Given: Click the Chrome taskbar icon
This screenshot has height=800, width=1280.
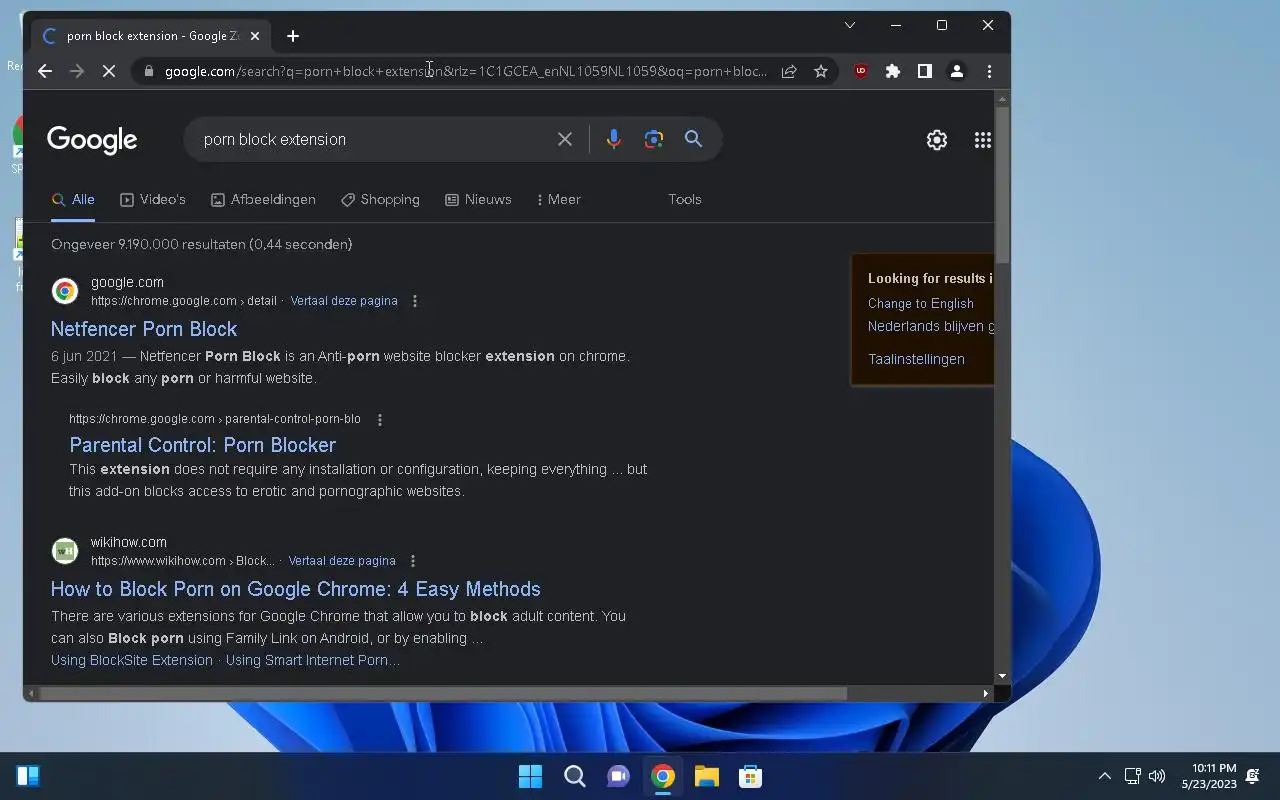Looking at the screenshot, I should click(x=662, y=776).
